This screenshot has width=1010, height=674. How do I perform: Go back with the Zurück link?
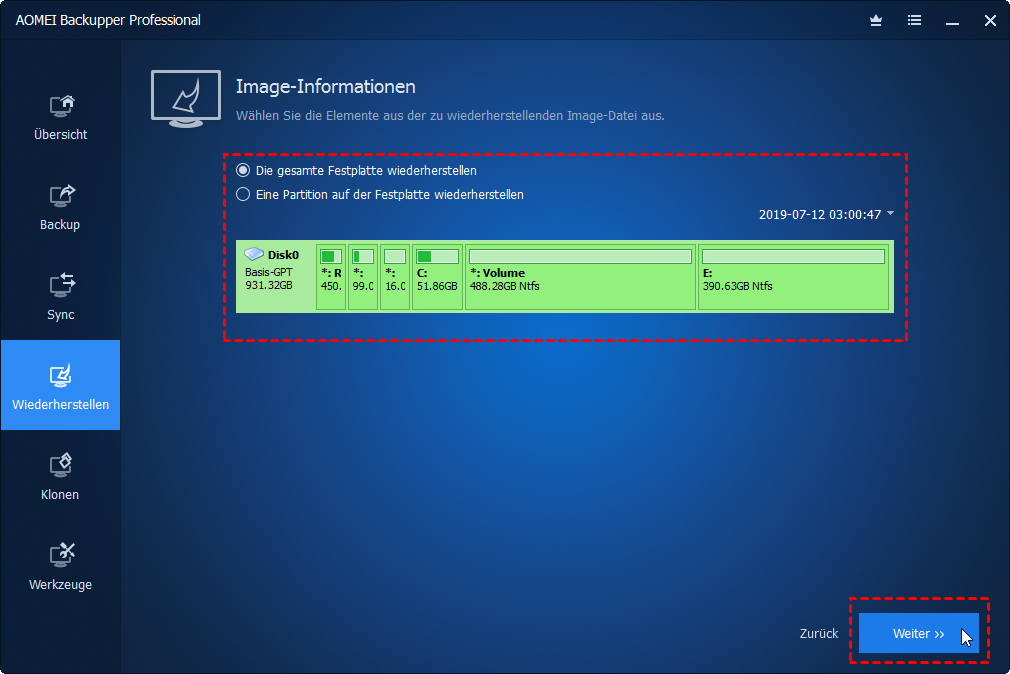point(819,634)
